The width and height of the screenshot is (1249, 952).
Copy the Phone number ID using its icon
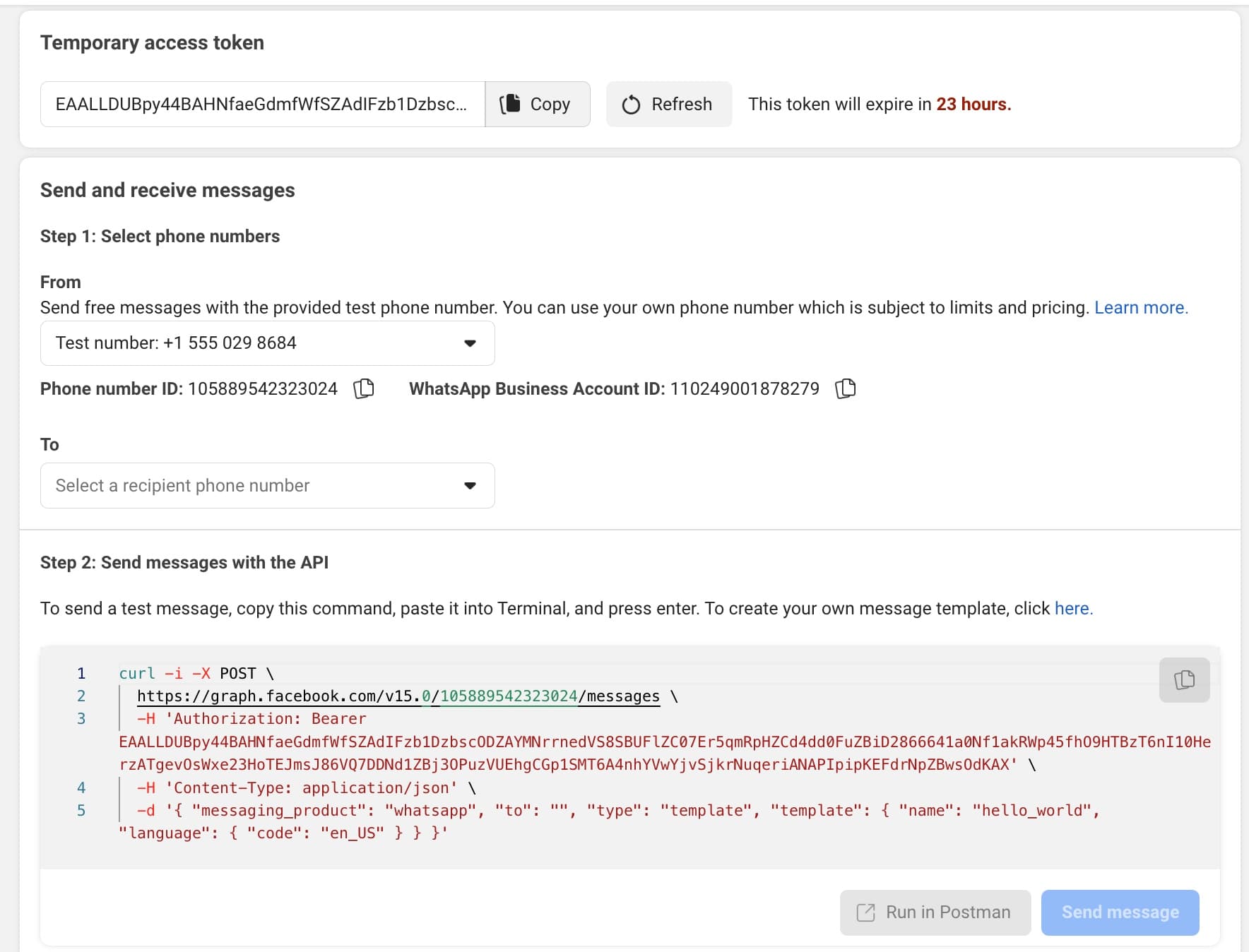tap(363, 388)
